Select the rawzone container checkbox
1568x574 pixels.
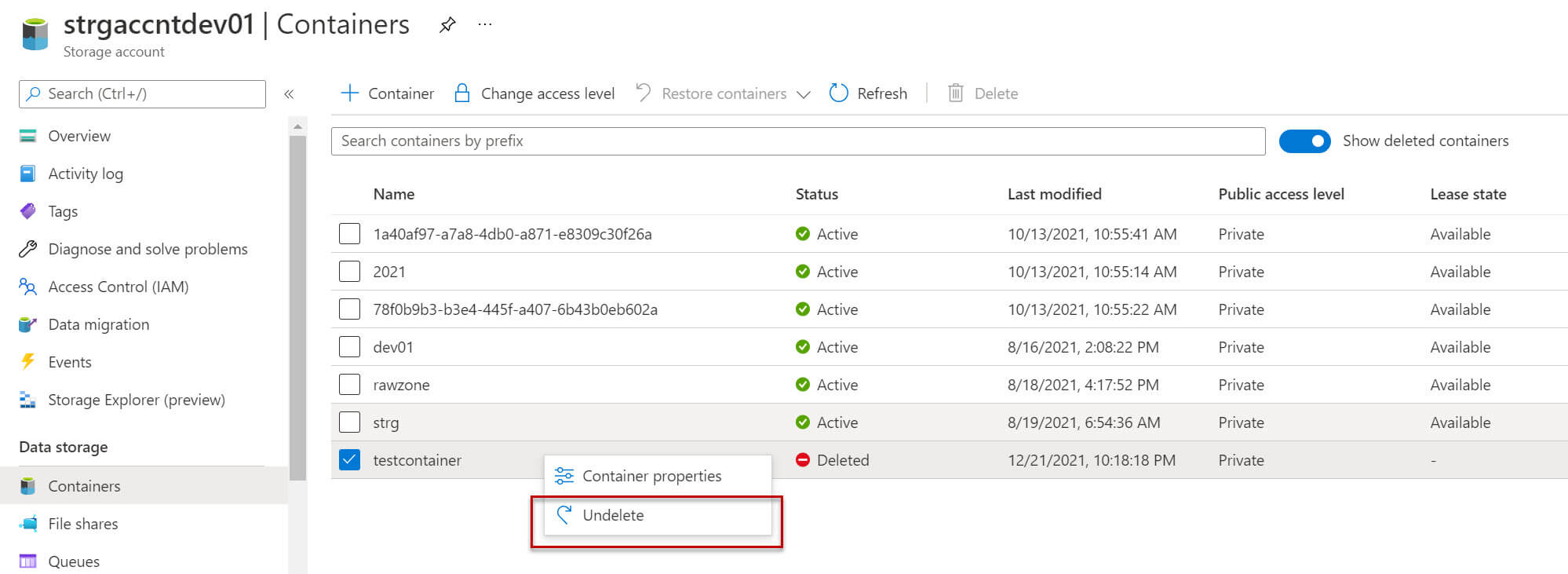pyautogui.click(x=349, y=385)
